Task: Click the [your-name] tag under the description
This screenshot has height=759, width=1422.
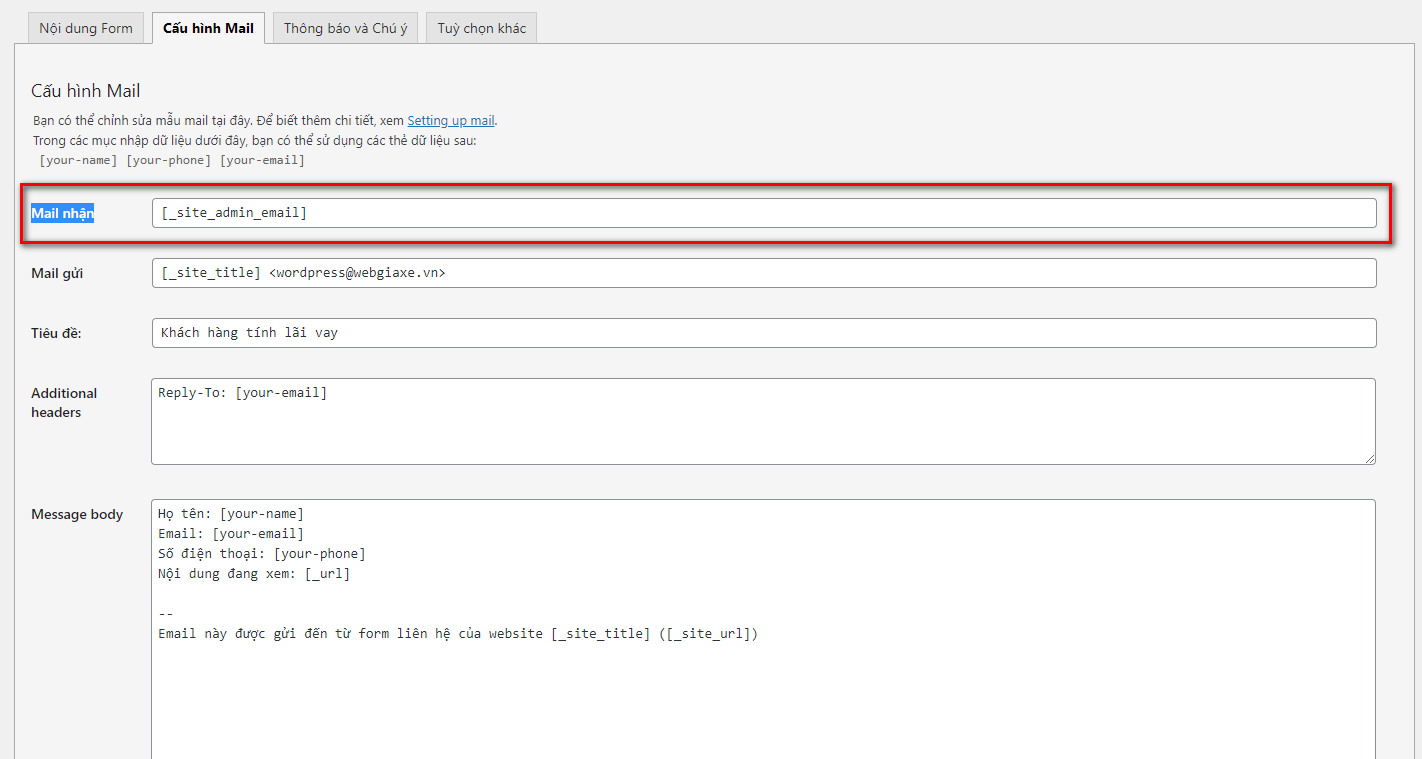Action: point(78,160)
